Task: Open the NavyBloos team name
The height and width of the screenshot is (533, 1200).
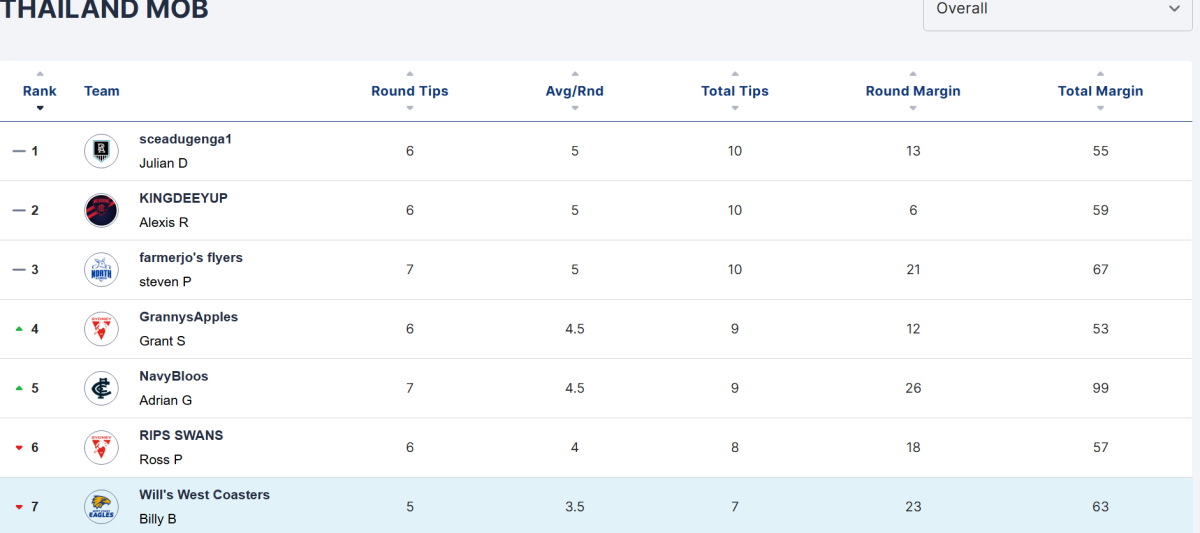Action: tap(174, 376)
